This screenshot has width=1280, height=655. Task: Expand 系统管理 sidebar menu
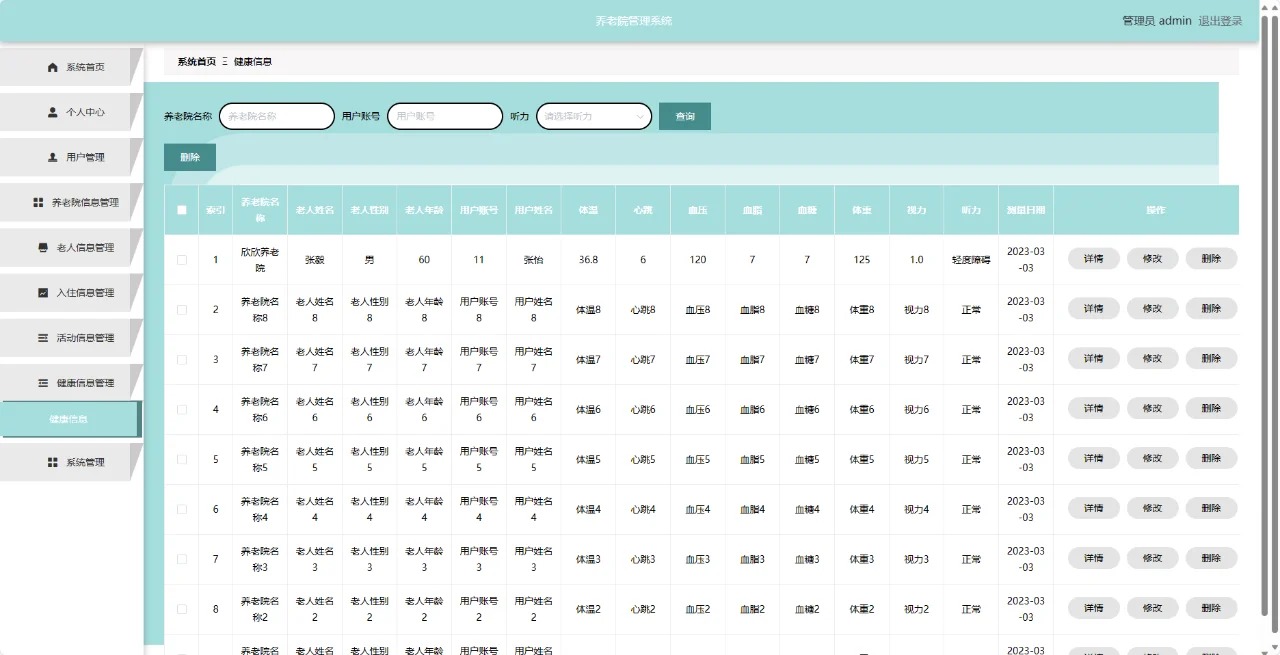coord(72,462)
